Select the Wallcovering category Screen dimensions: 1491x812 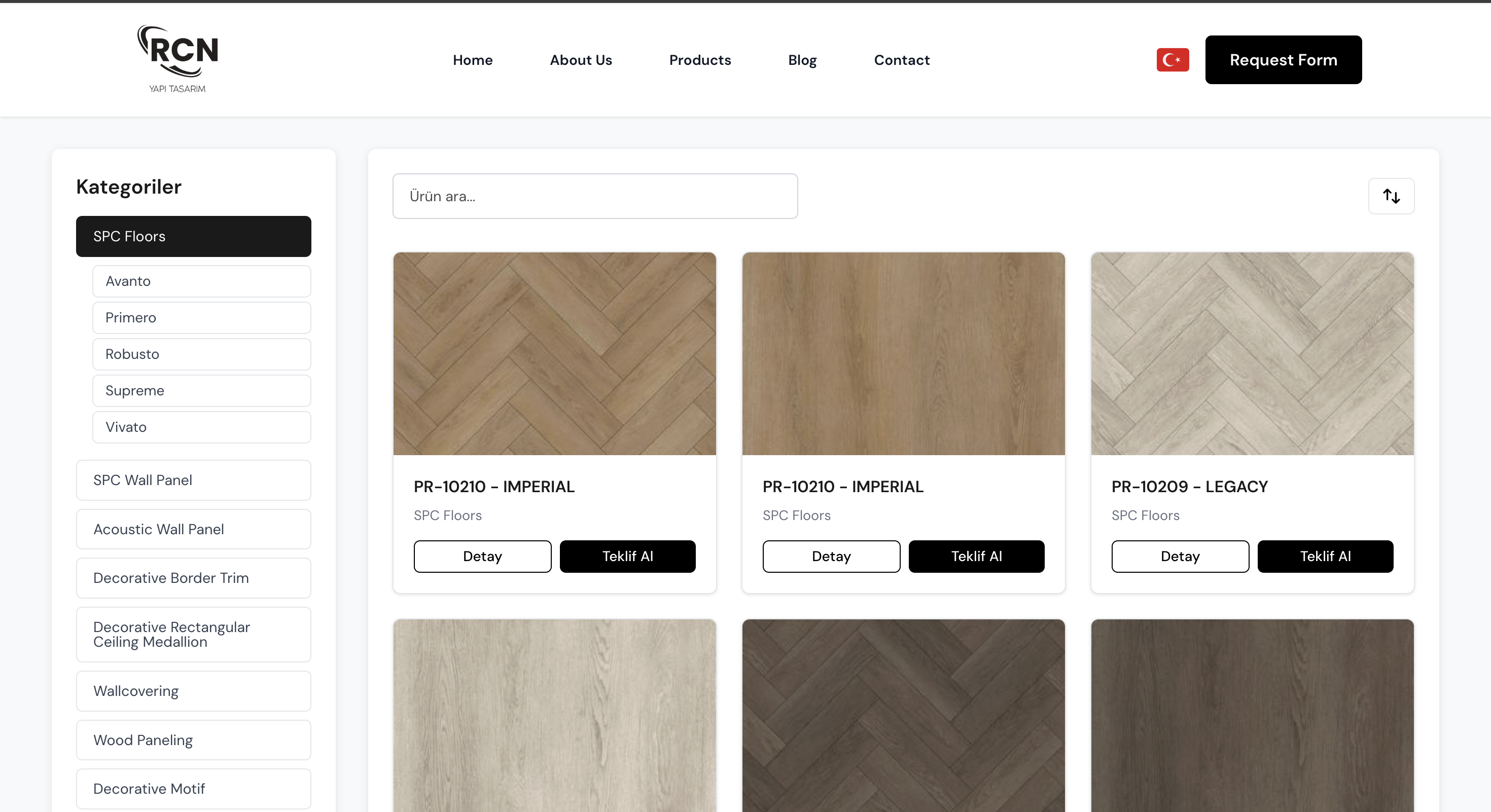coord(193,690)
